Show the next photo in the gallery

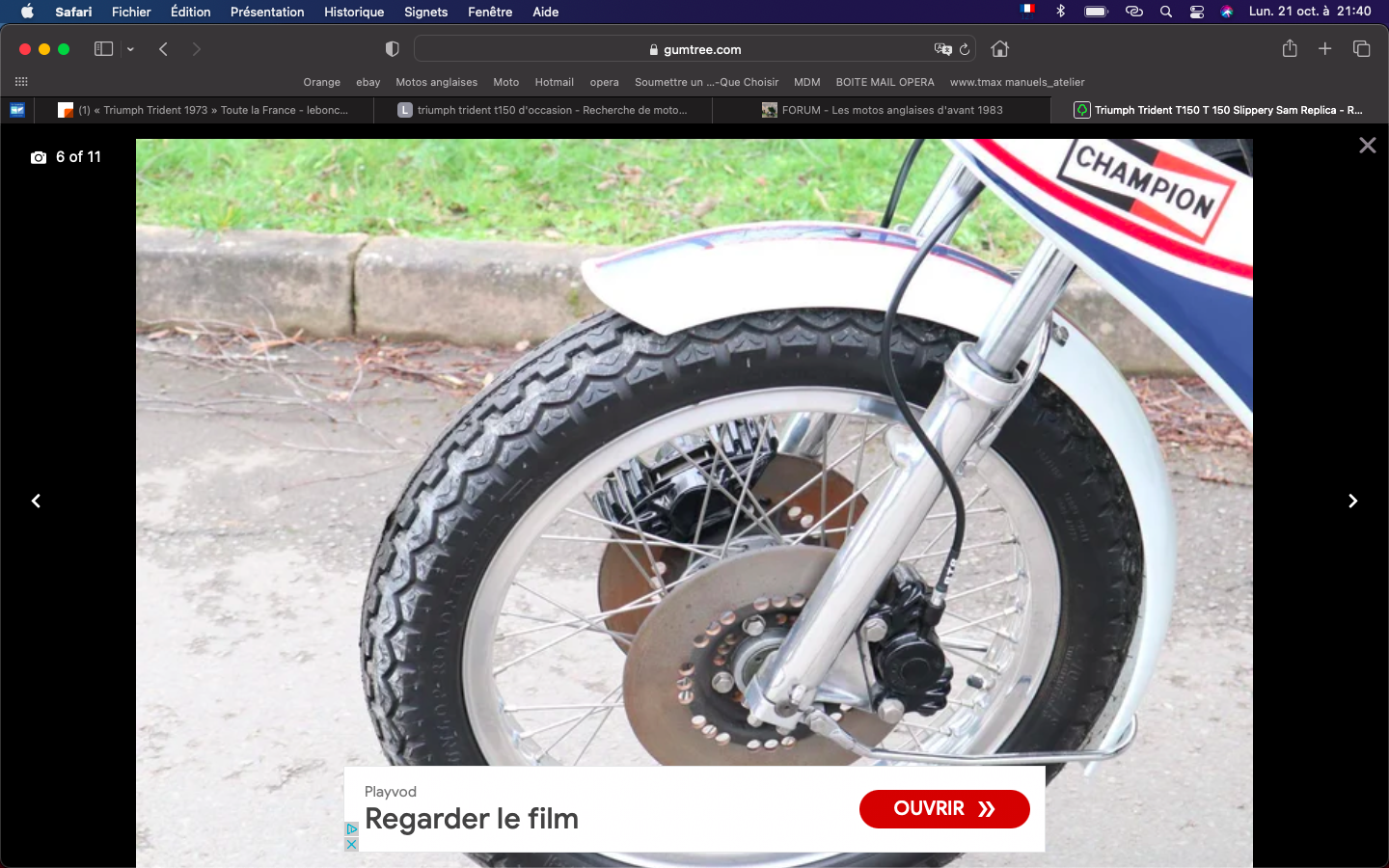click(x=1352, y=501)
